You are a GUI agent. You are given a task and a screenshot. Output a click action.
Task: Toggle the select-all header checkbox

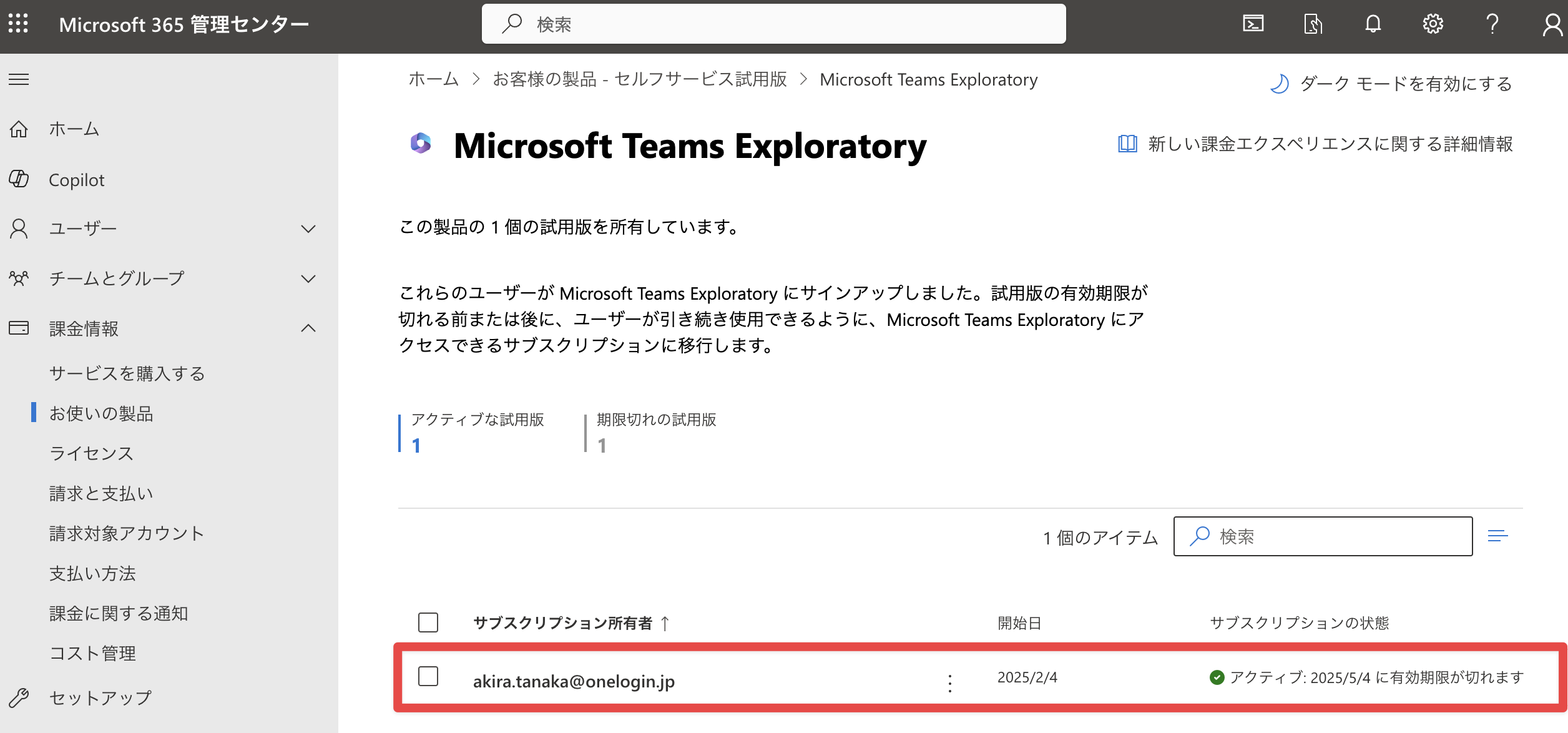(428, 622)
